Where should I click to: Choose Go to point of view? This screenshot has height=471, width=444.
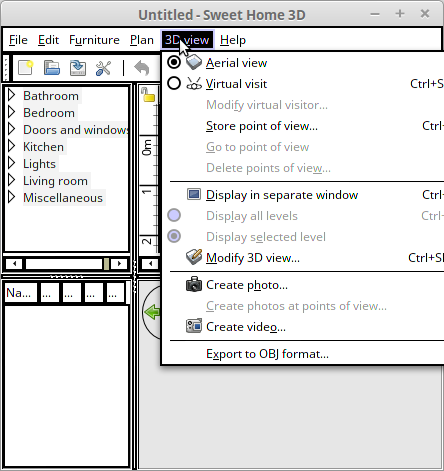(258, 147)
